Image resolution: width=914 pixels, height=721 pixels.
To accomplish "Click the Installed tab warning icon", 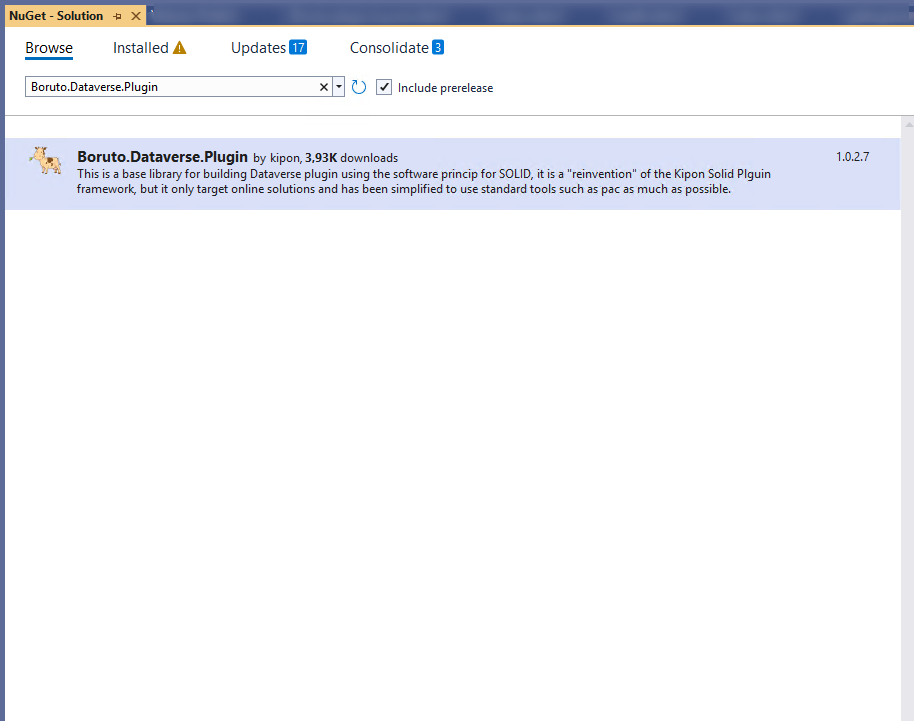I will pyautogui.click(x=180, y=48).
